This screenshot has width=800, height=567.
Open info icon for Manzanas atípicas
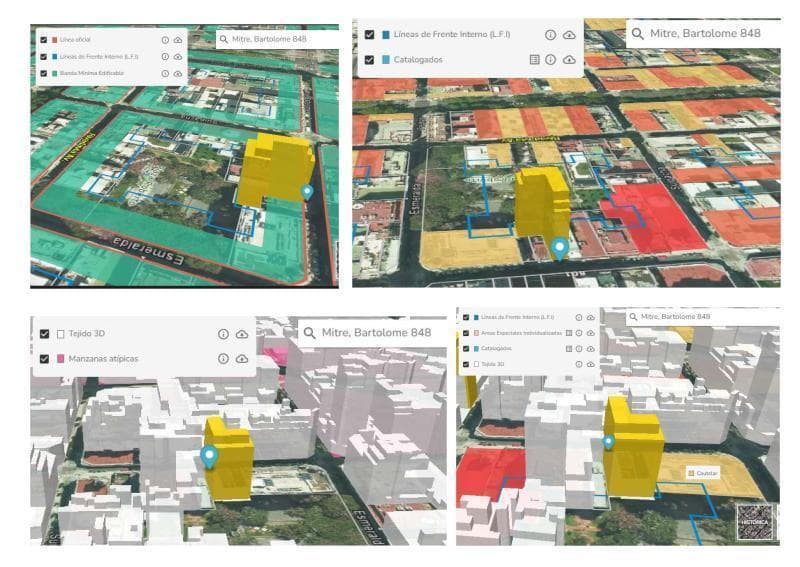223,358
